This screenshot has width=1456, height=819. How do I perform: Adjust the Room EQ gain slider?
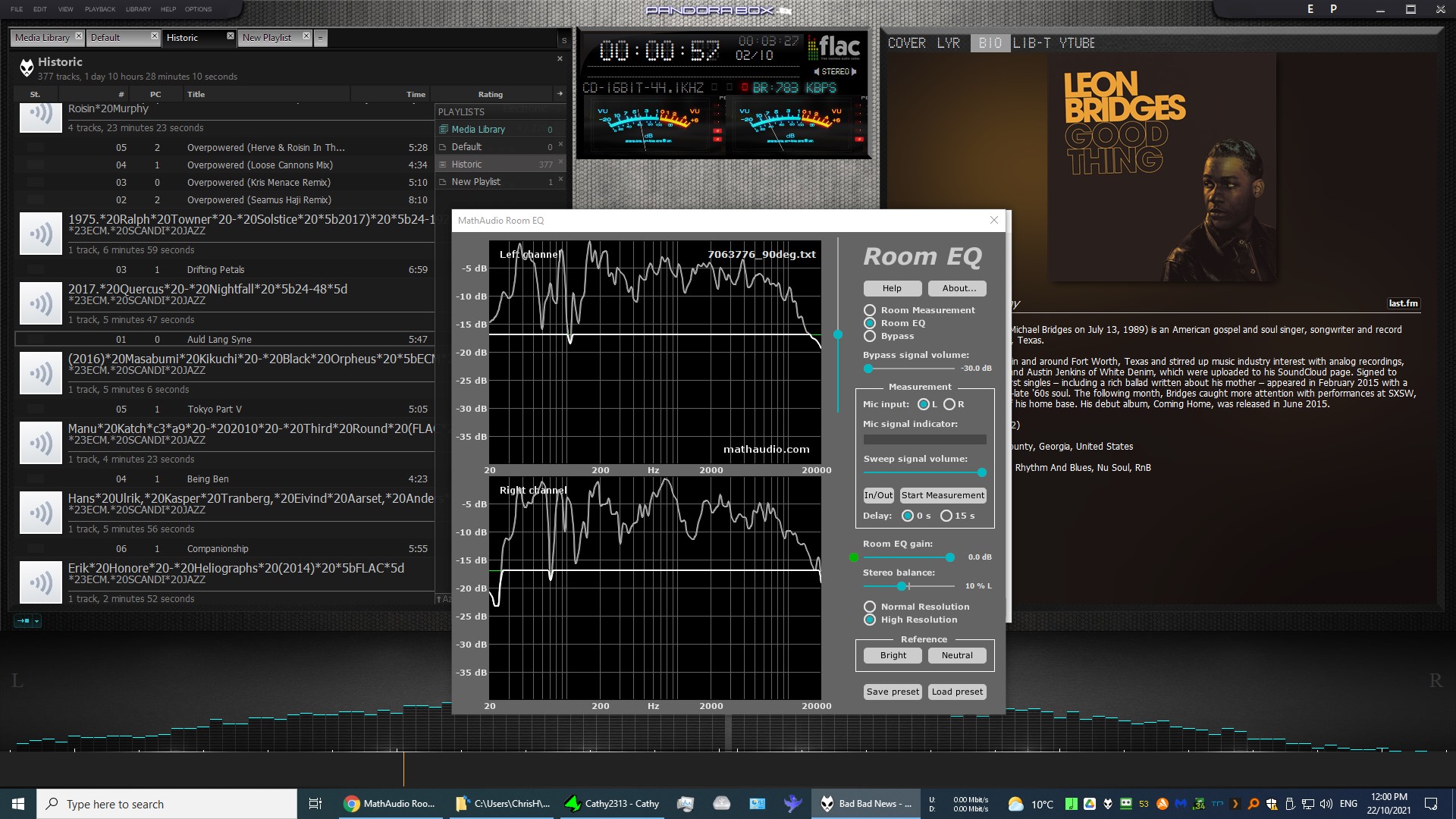pos(909,557)
